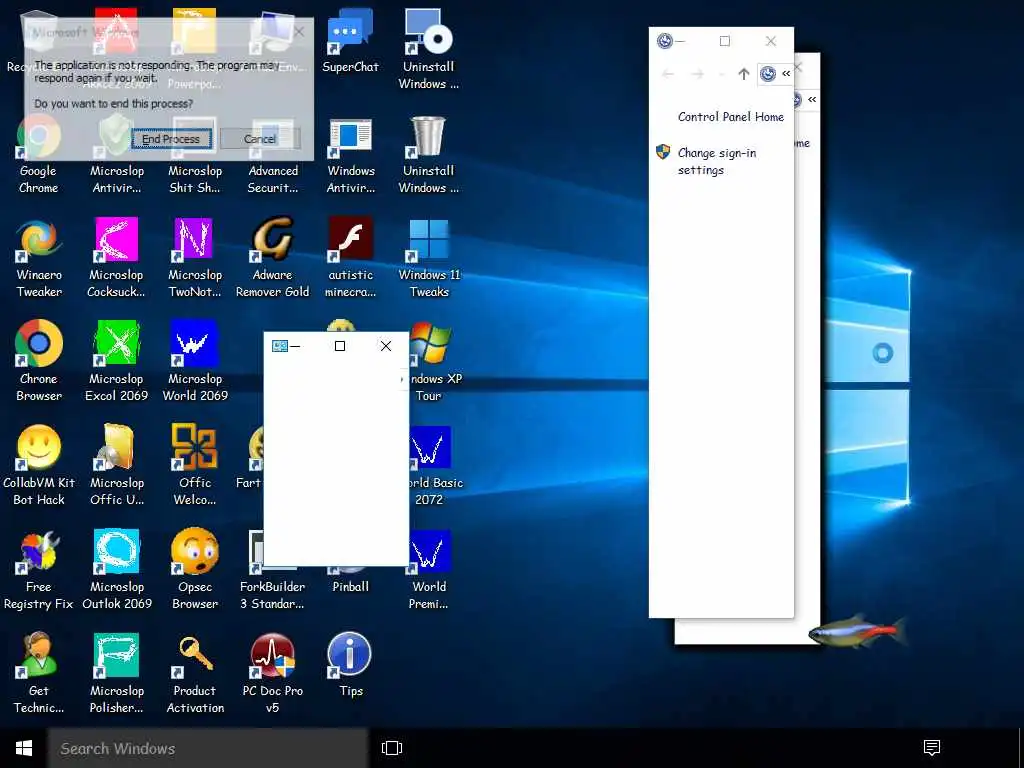Click Back arrow in Control Panel window
1024x768 pixels.
pos(667,74)
